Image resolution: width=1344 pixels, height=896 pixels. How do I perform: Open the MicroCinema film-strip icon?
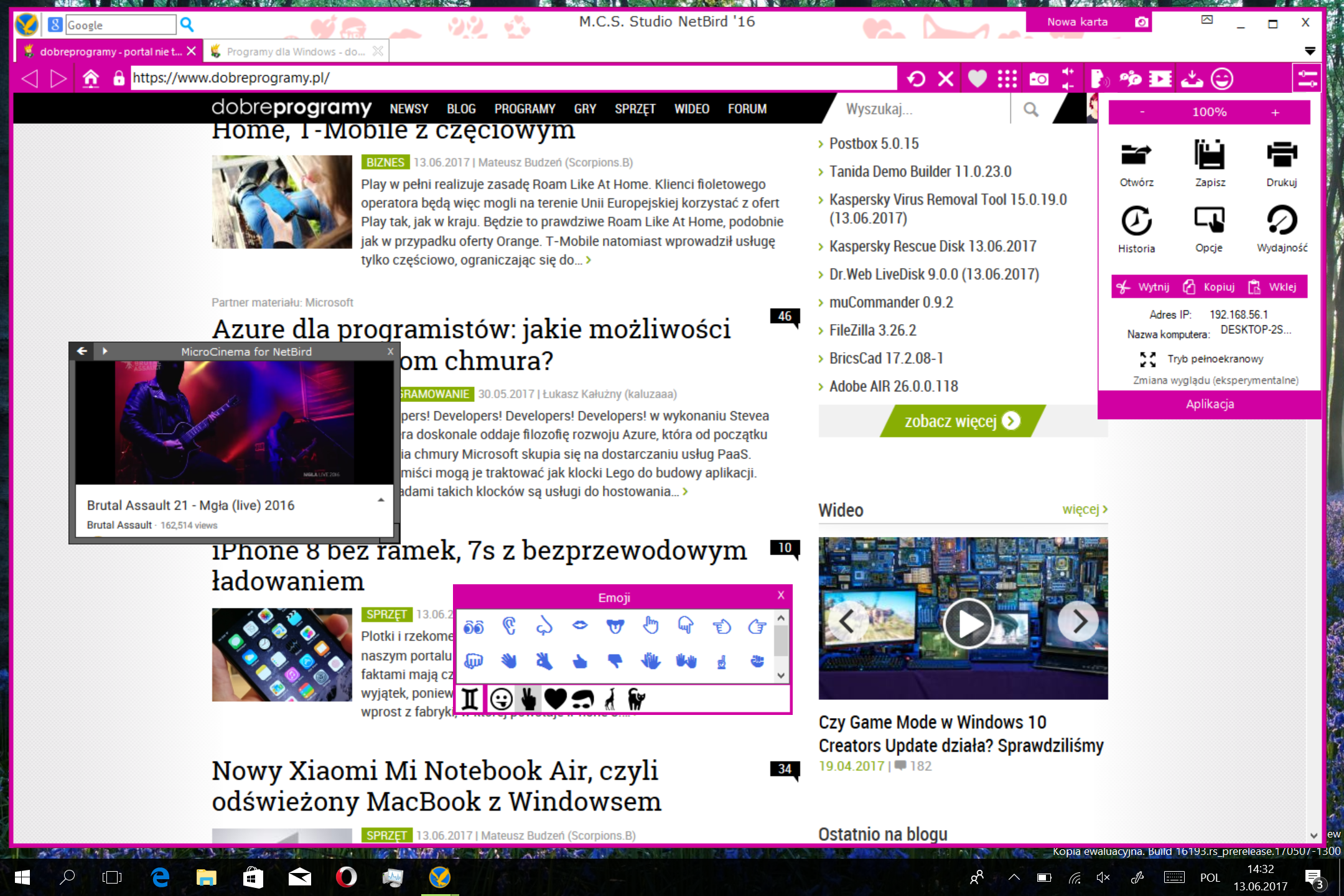1160,79
